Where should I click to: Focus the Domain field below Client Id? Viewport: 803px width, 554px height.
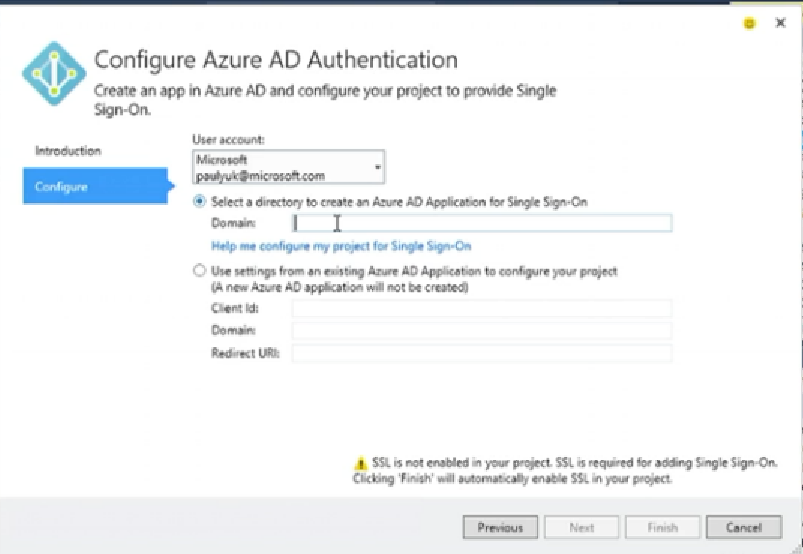[481, 330]
